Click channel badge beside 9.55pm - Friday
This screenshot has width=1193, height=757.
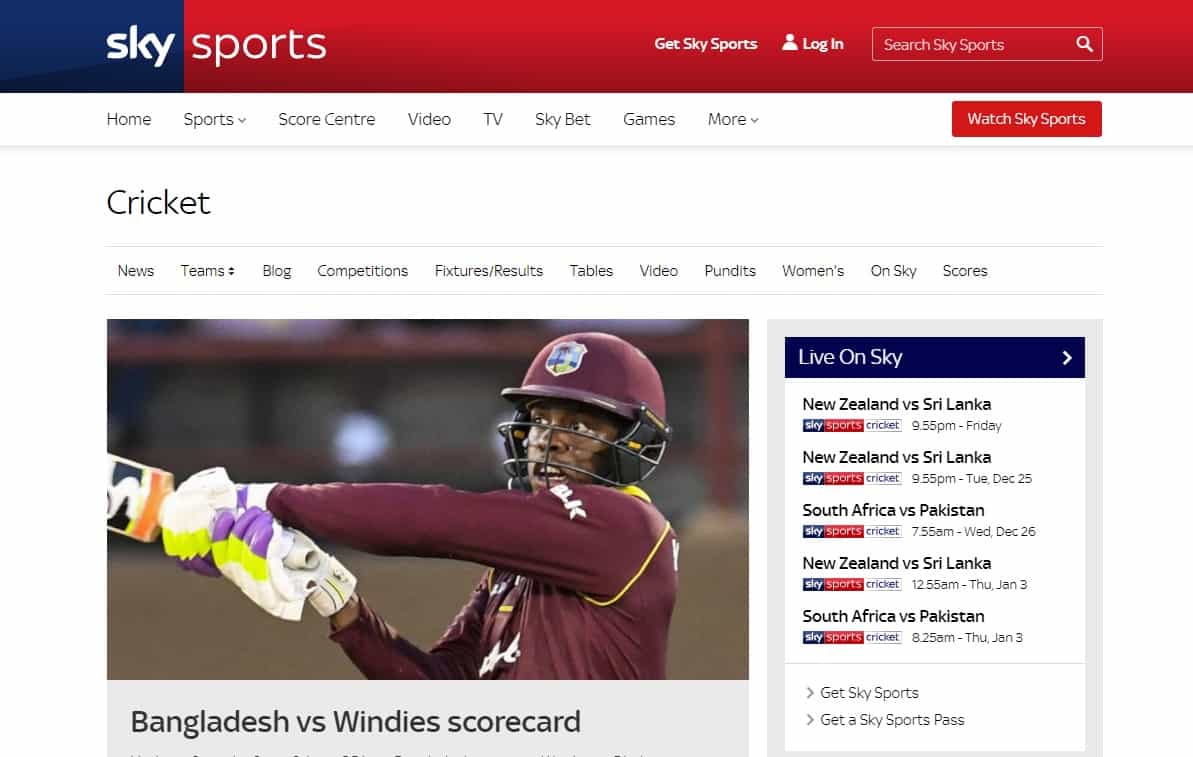pyautogui.click(x=851, y=425)
